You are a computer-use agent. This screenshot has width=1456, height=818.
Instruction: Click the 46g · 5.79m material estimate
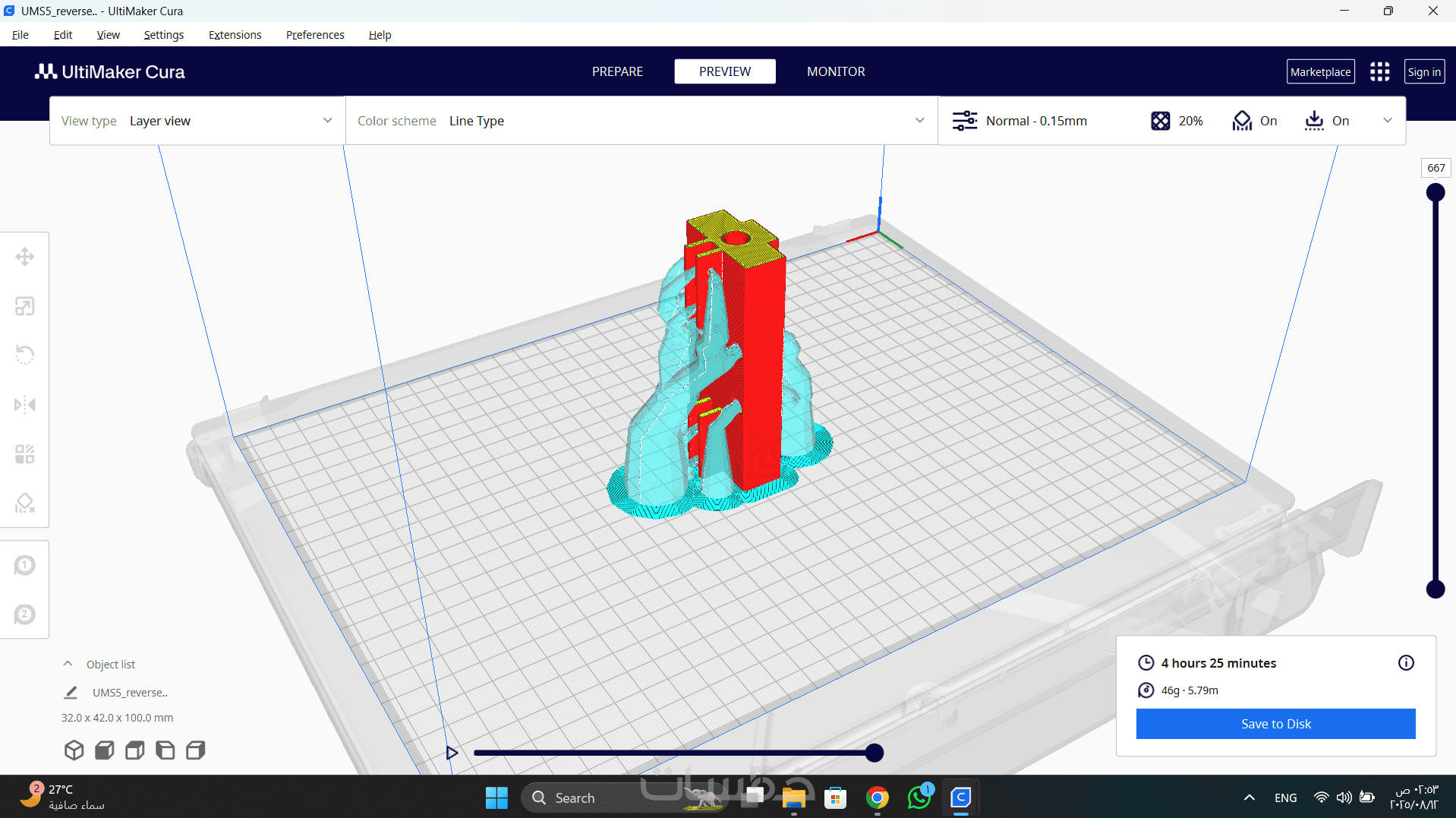[1190, 690]
